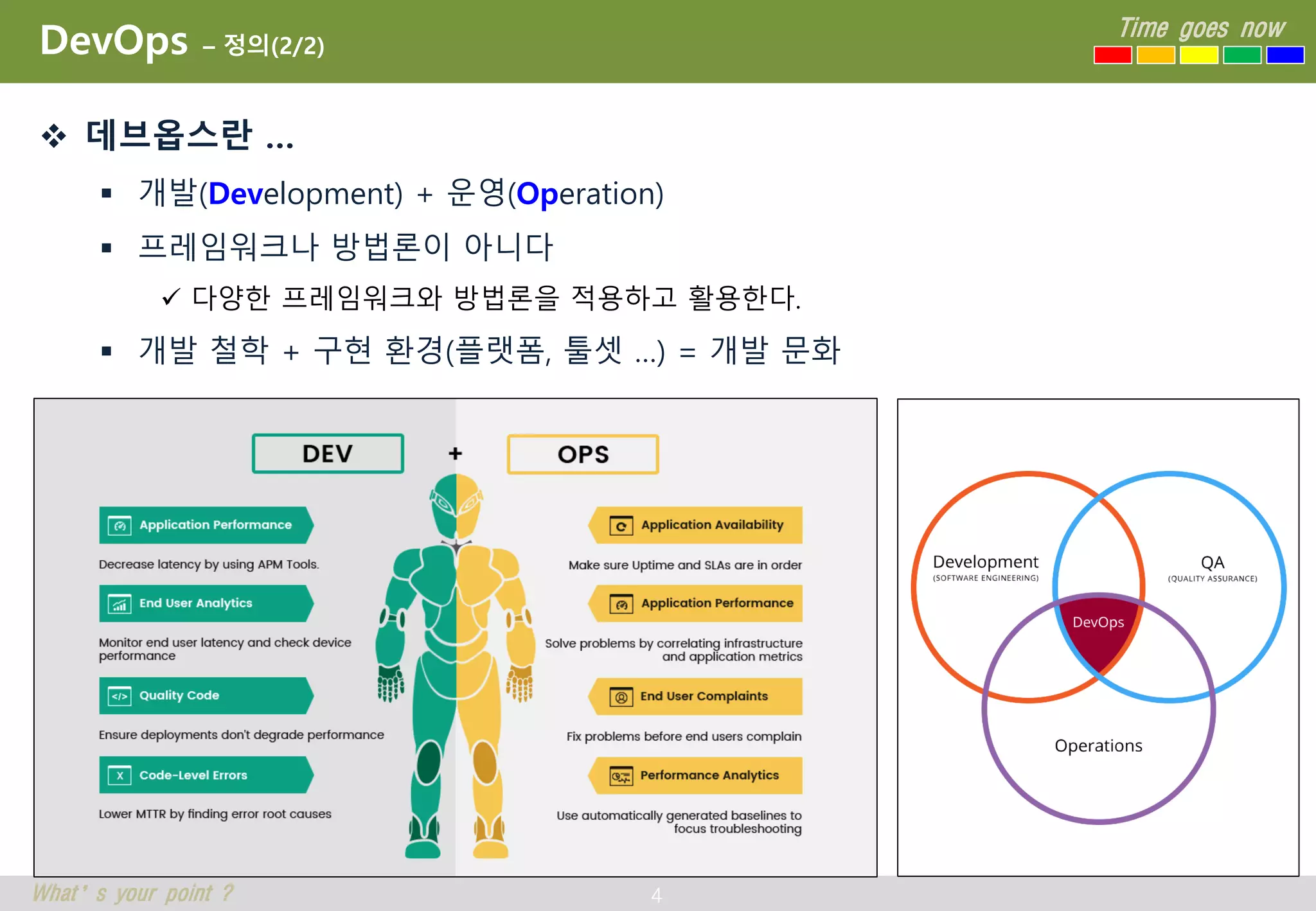The width and height of the screenshot is (1316, 911).
Task: Click the End User Complaints person icon
Action: (621, 697)
